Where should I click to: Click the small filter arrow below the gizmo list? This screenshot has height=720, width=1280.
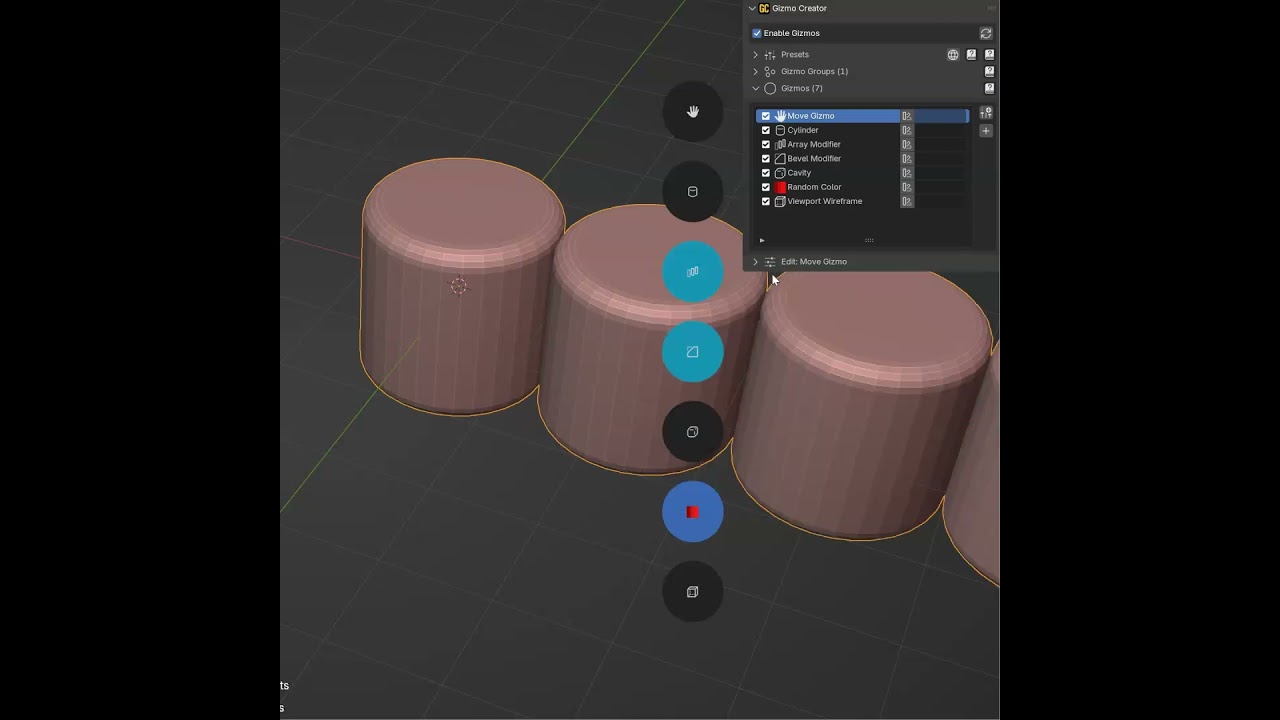coord(762,240)
